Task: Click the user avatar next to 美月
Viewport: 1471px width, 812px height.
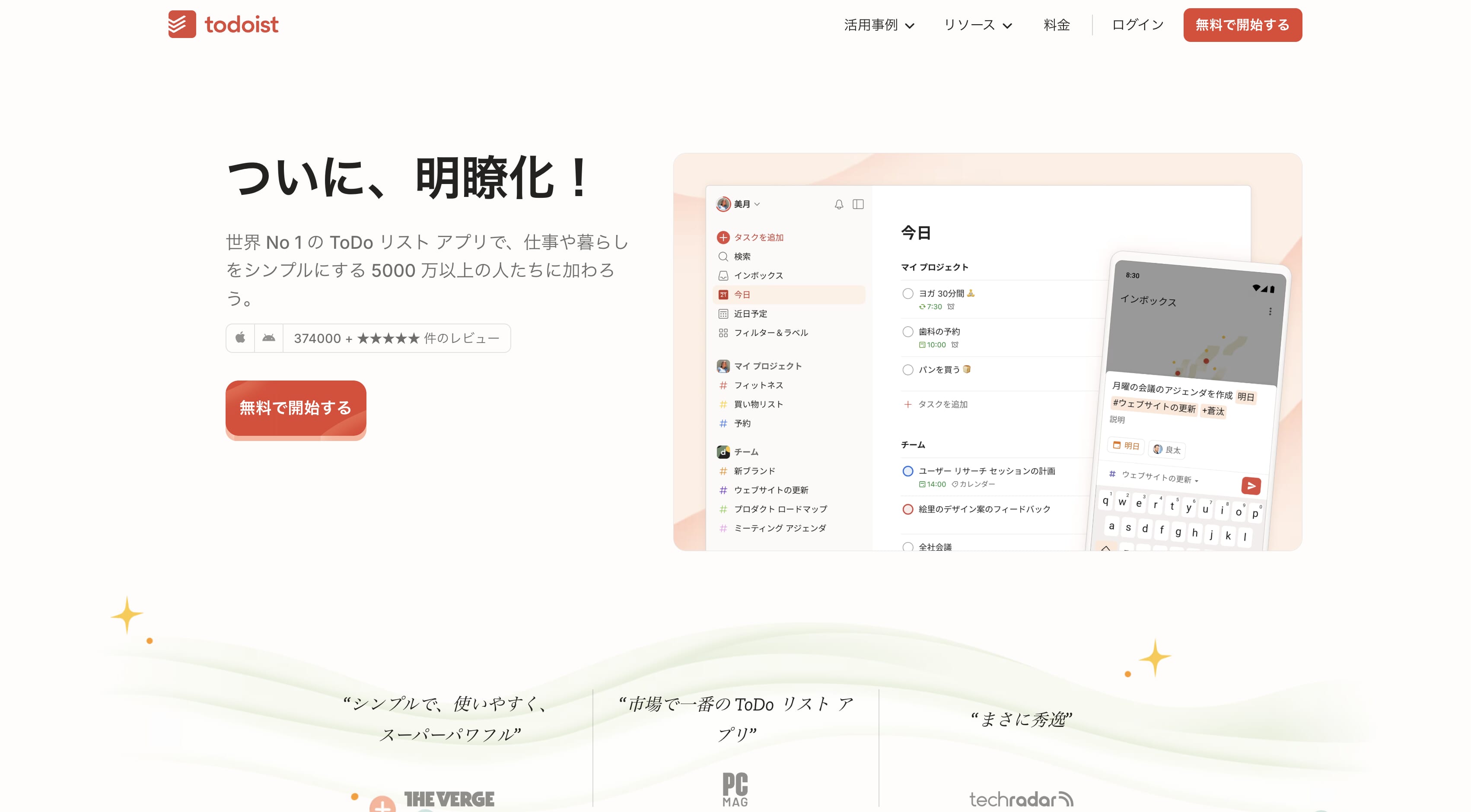Action: pos(723,204)
